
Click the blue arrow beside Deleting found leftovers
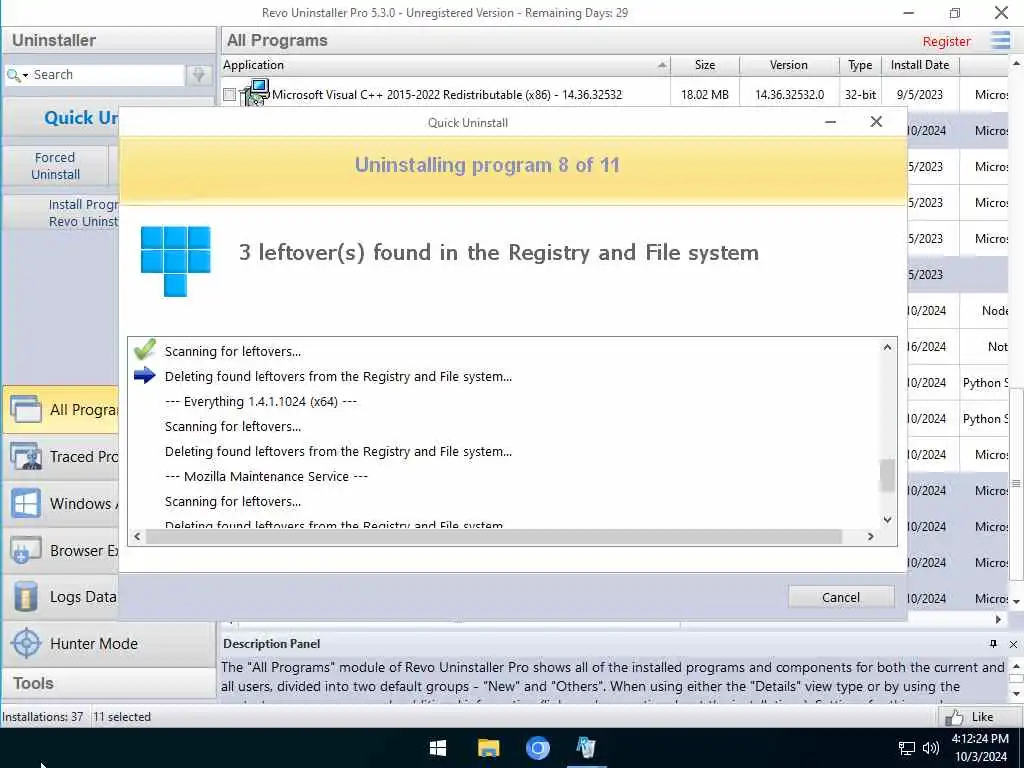144,376
